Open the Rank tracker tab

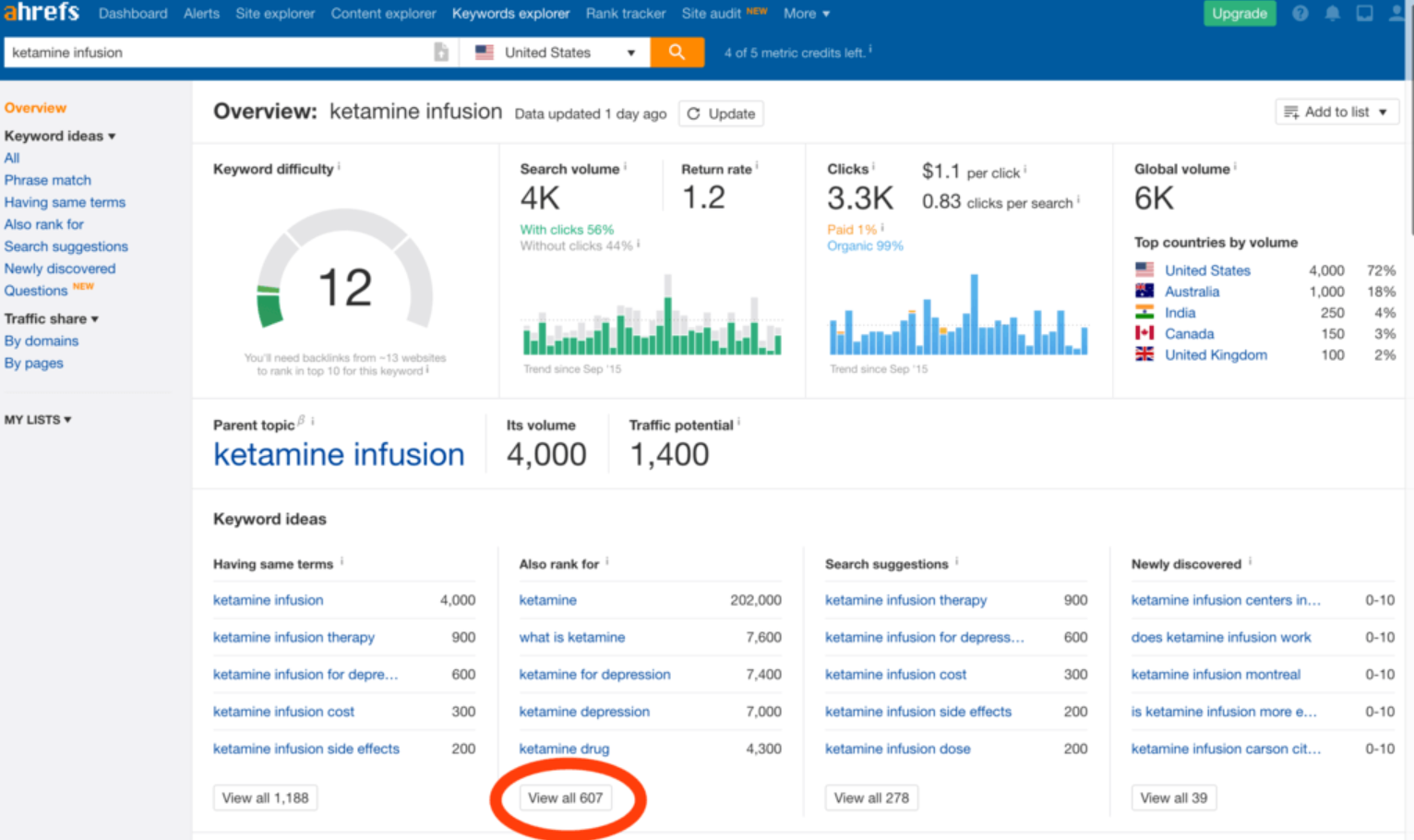[x=625, y=14]
